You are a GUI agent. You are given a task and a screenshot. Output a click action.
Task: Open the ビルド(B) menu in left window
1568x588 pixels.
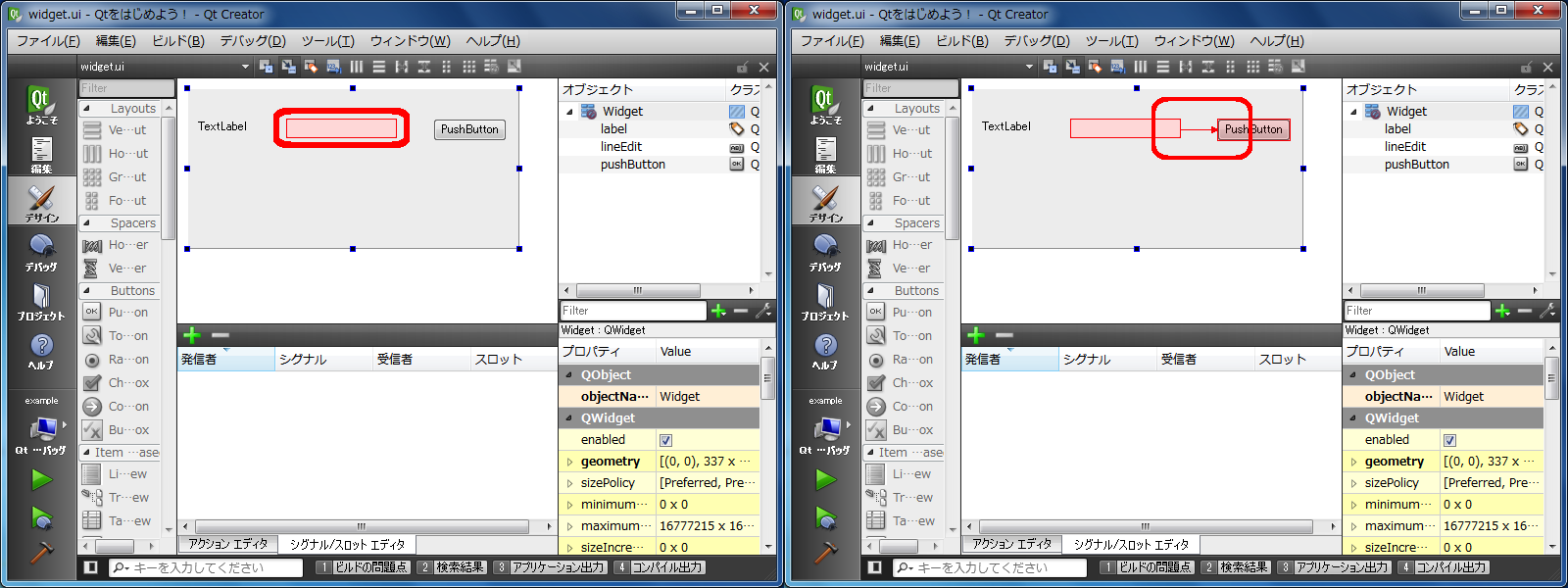point(177,41)
